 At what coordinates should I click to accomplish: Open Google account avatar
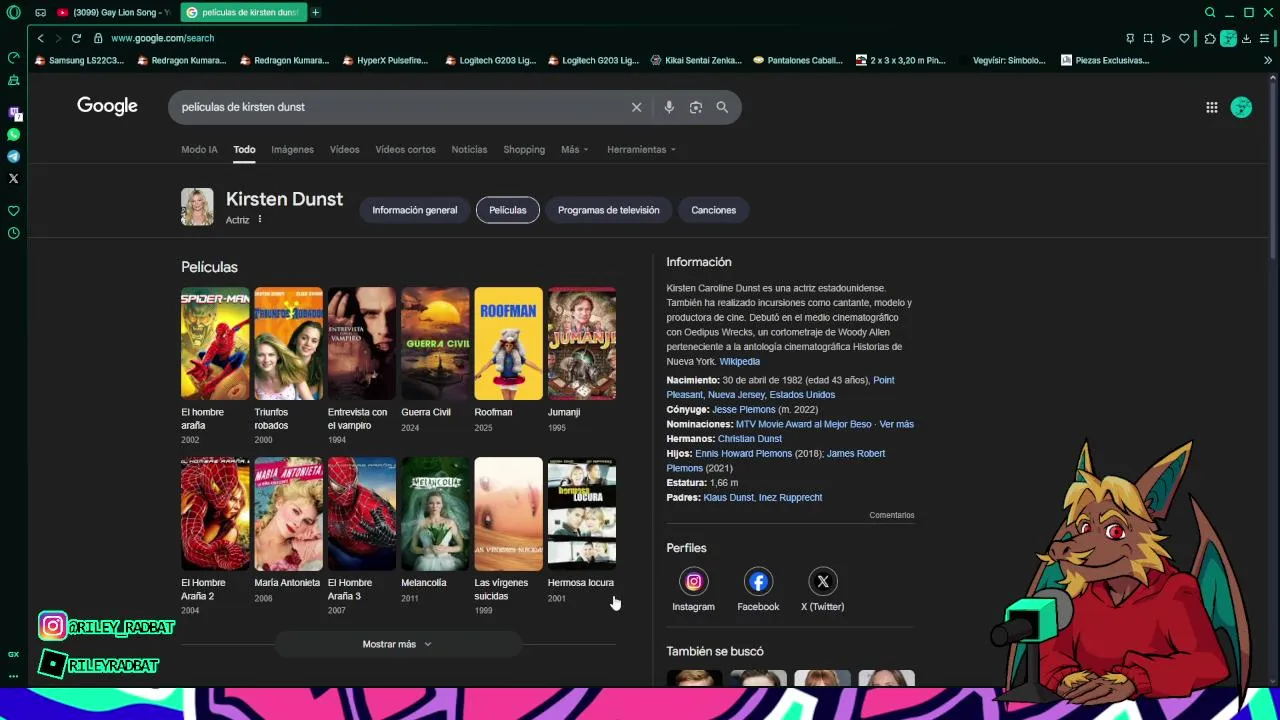1241,107
